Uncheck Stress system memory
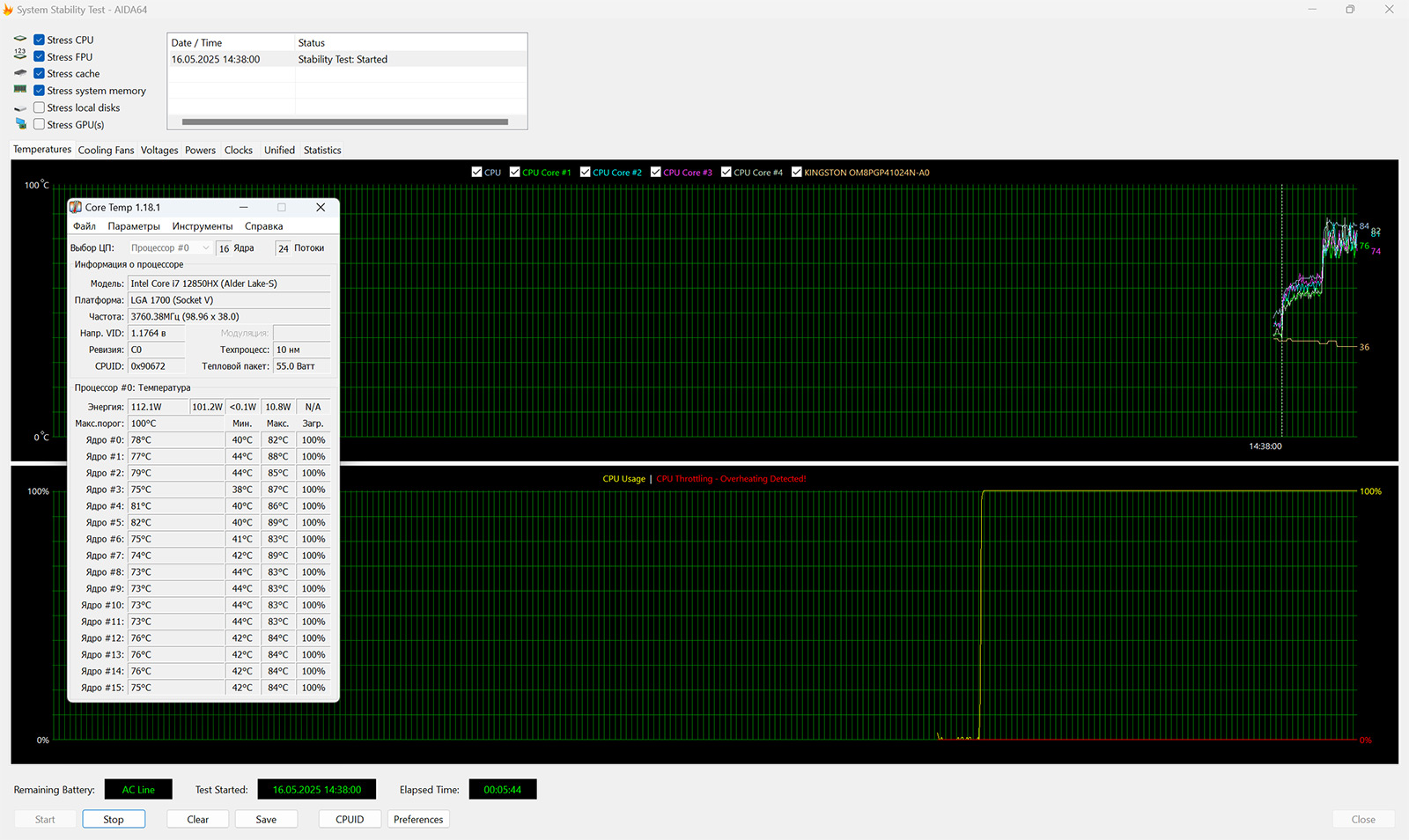 (39, 90)
